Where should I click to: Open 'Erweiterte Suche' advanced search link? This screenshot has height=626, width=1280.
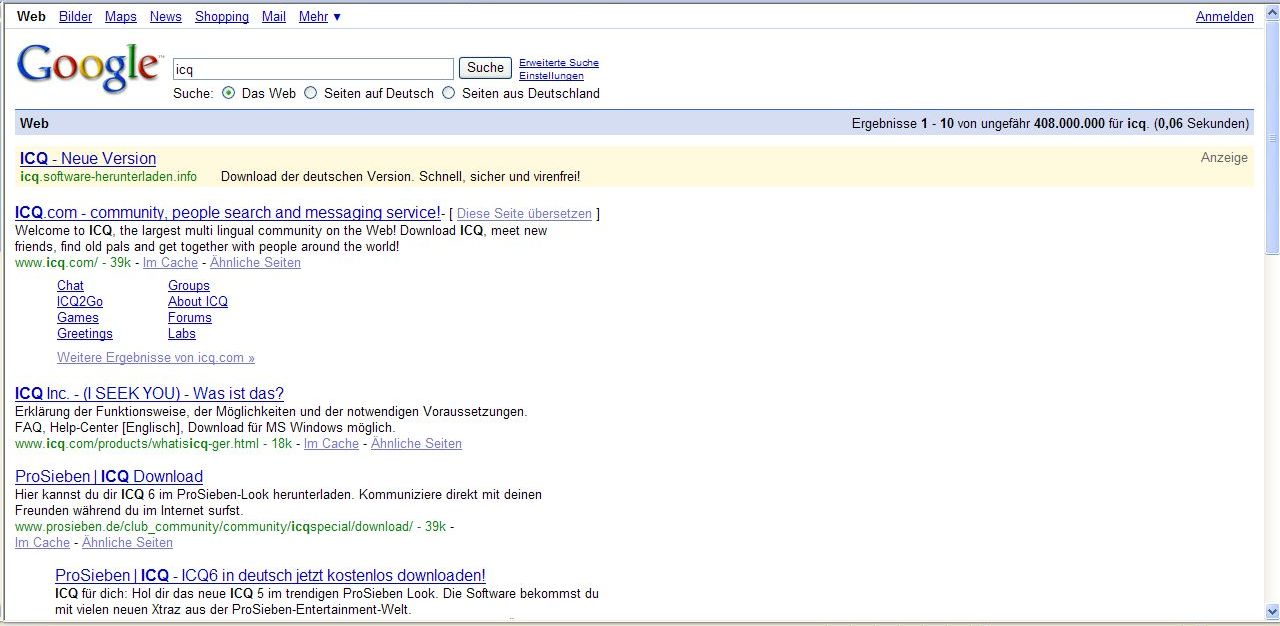pos(558,63)
